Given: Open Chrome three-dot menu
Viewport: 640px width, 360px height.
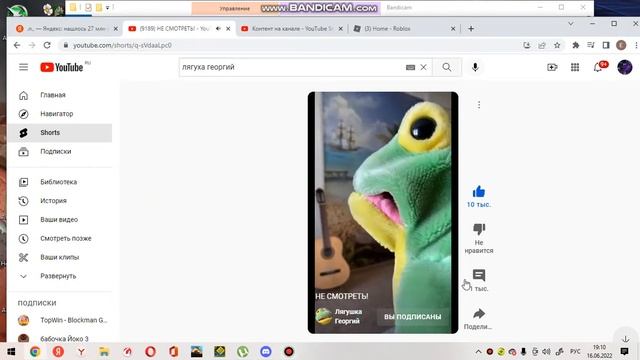Looking at the screenshot, I should coord(636,45).
